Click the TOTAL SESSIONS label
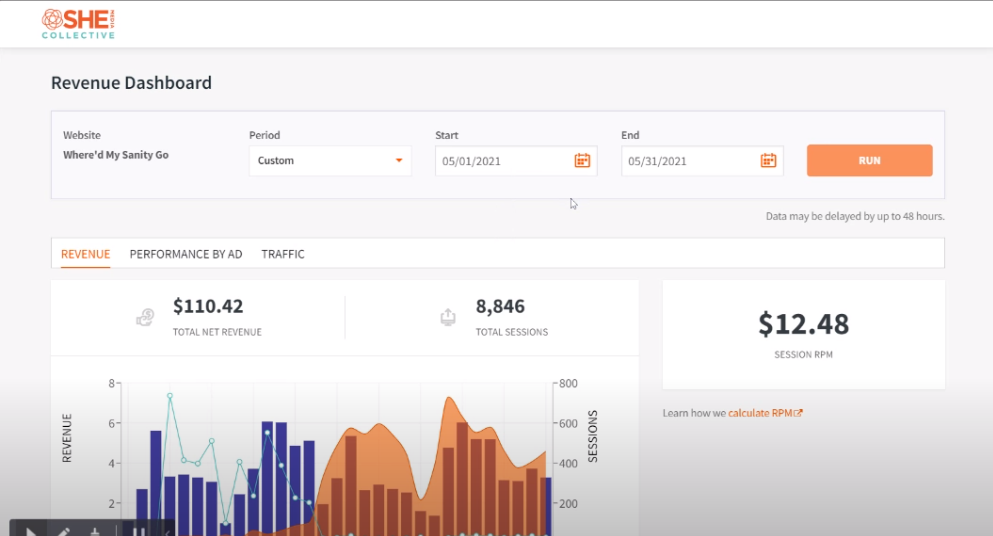This screenshot has width=993, height=536. tap(512, 332)
